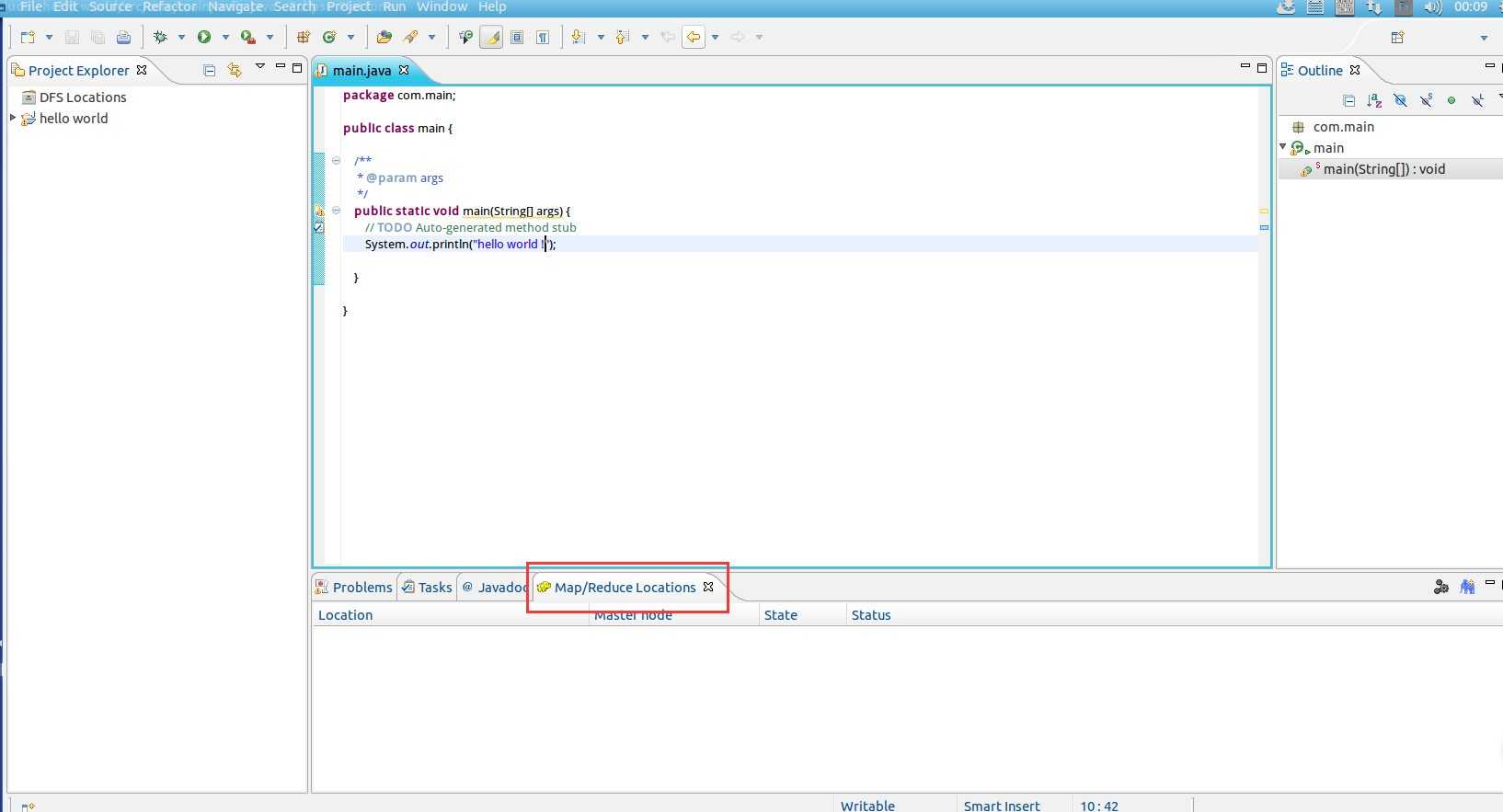Click the Open Perspective icon
The width and height of the screenshot is (1503, 812).
(1397, 38)
